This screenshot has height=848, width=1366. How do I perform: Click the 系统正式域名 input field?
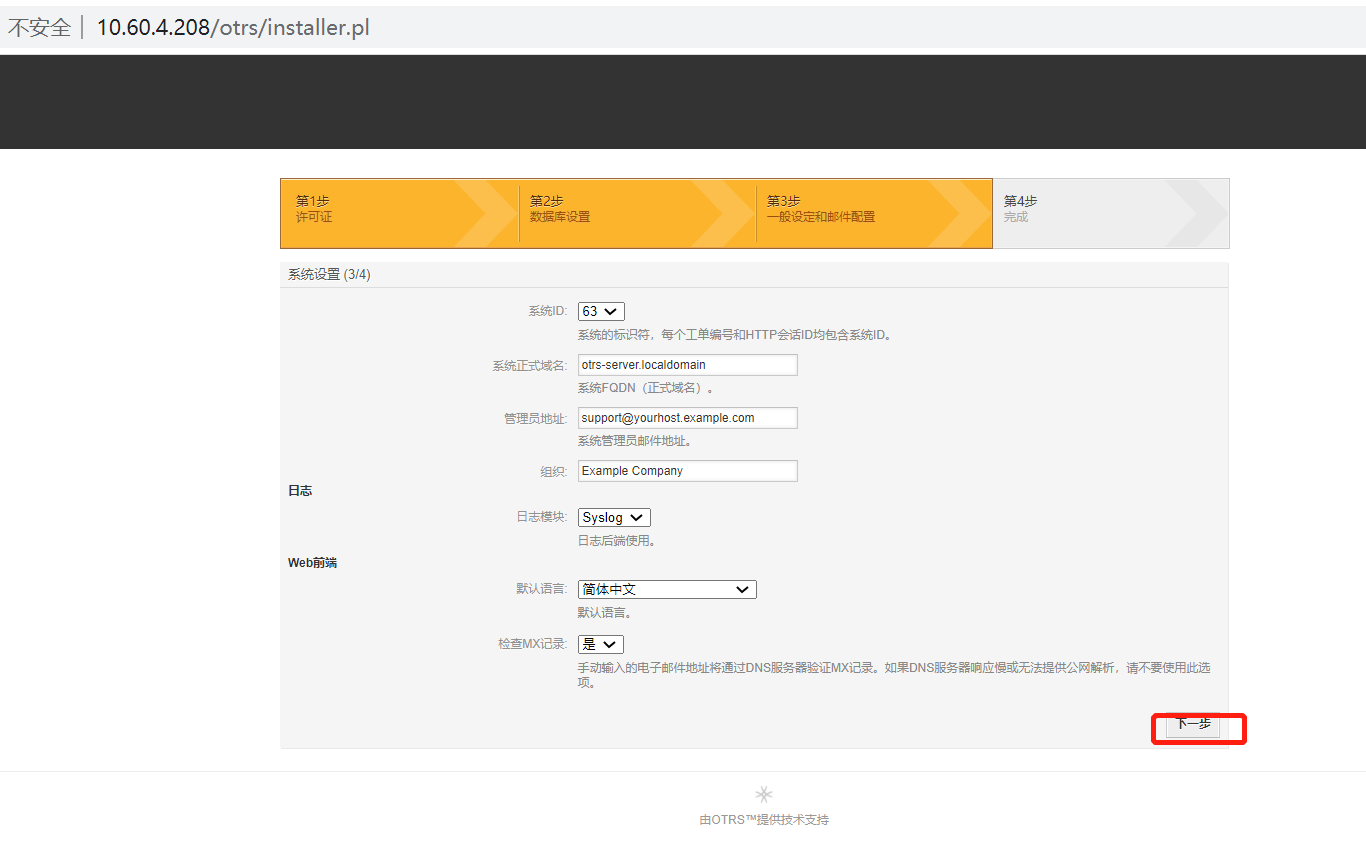687,364
